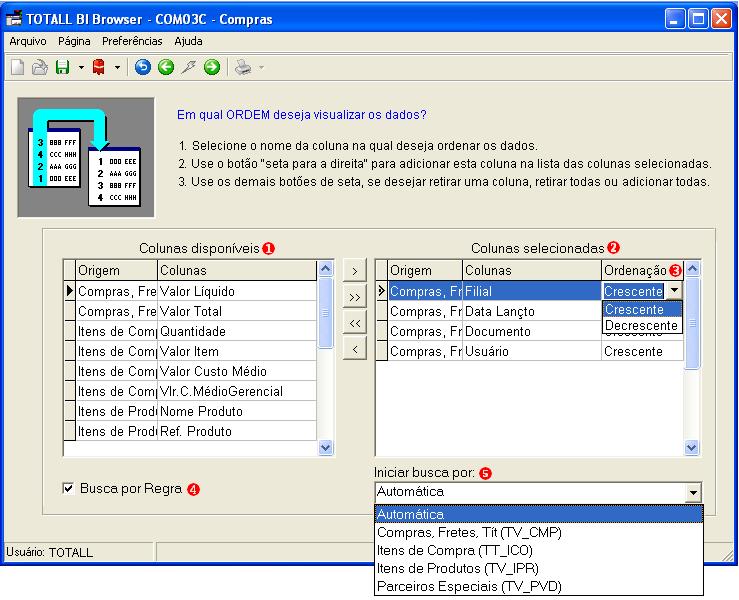The height and width of the screenshot is (600, 739).
Task: Click the New document toolbar icon
Action: 17,67
